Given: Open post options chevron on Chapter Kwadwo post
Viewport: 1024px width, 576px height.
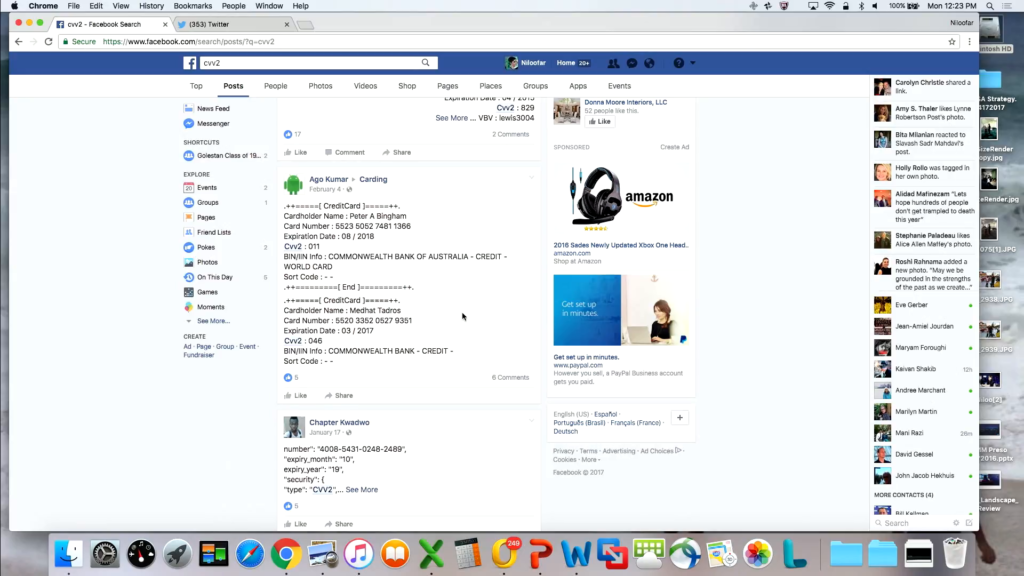Looking at the screenshot, I should pyautogui.click(x=532, y=421).
